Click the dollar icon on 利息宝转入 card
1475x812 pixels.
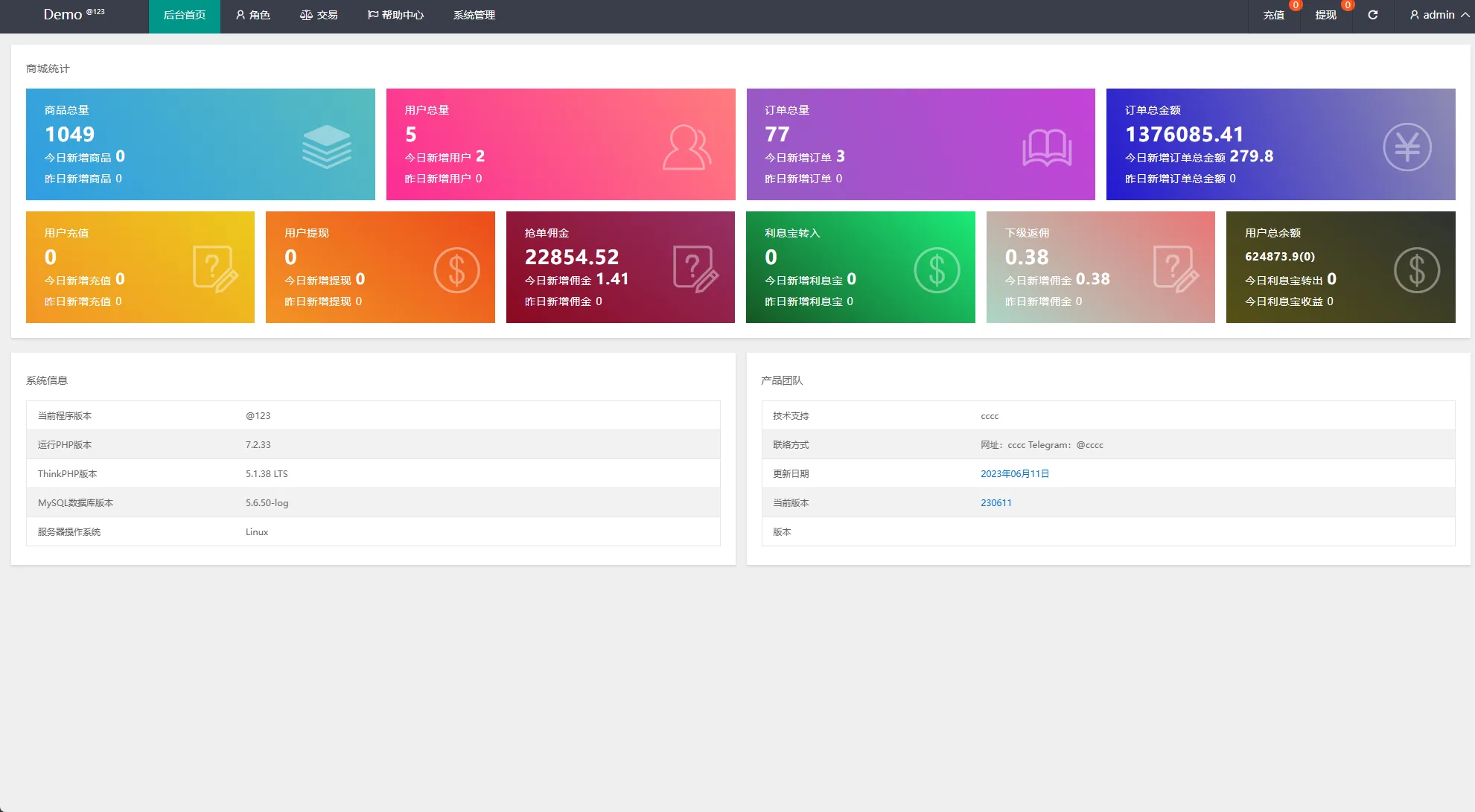click(937, 269)
